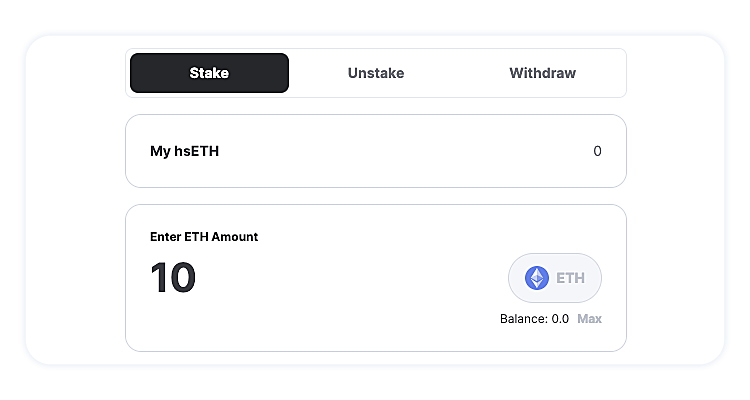This screenshot has width=750, height=400.
Task: Click the Enter ETH Amount label
Action: coord(204,237)
